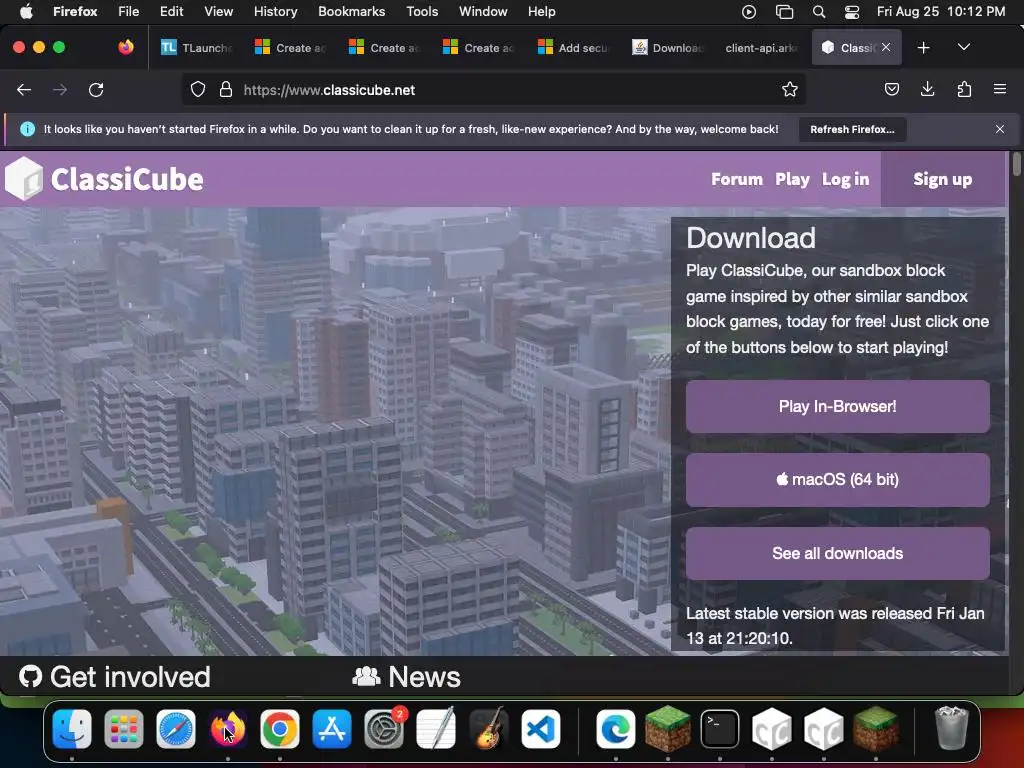Viewport: 1024px width, 768px height.
Task: Open the Forum link
Action: tap(737, 179)
